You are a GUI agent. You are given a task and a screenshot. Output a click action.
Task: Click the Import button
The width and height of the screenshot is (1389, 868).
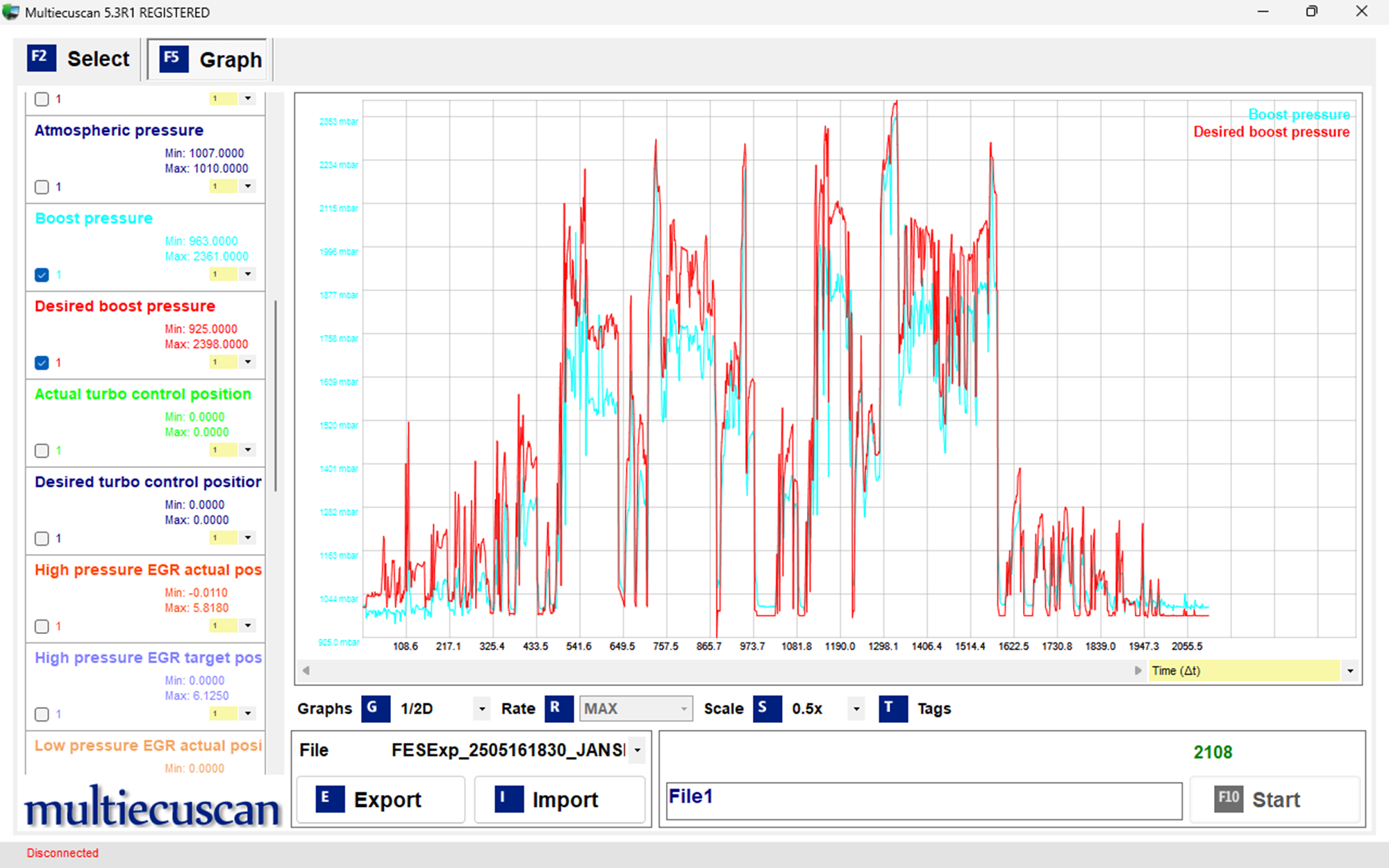[560, 799]
